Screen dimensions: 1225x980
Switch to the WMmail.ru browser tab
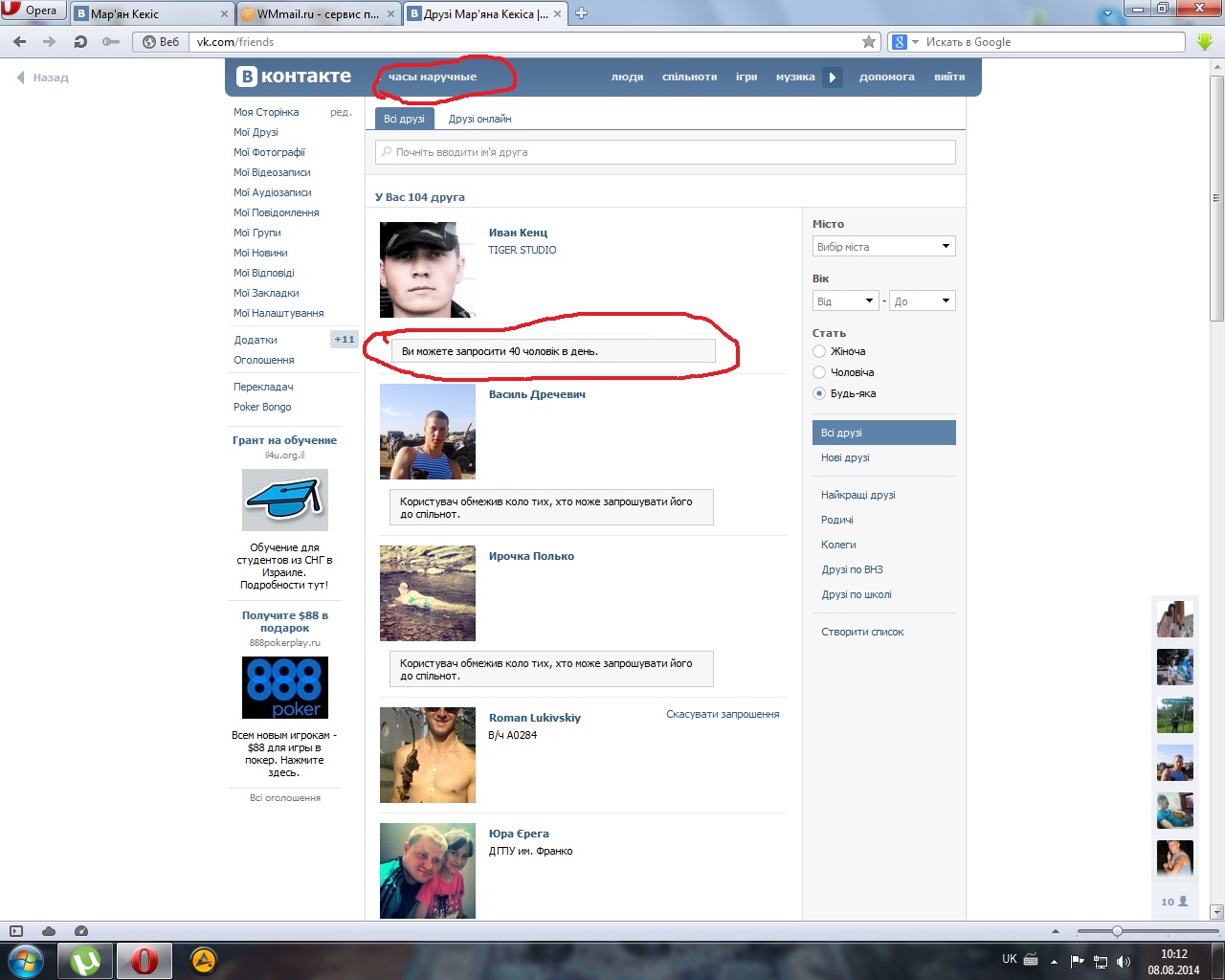319,14
